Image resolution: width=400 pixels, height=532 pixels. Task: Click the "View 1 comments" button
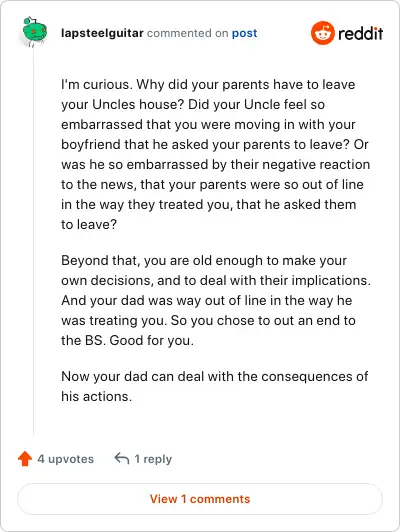(x=200, y=499)
